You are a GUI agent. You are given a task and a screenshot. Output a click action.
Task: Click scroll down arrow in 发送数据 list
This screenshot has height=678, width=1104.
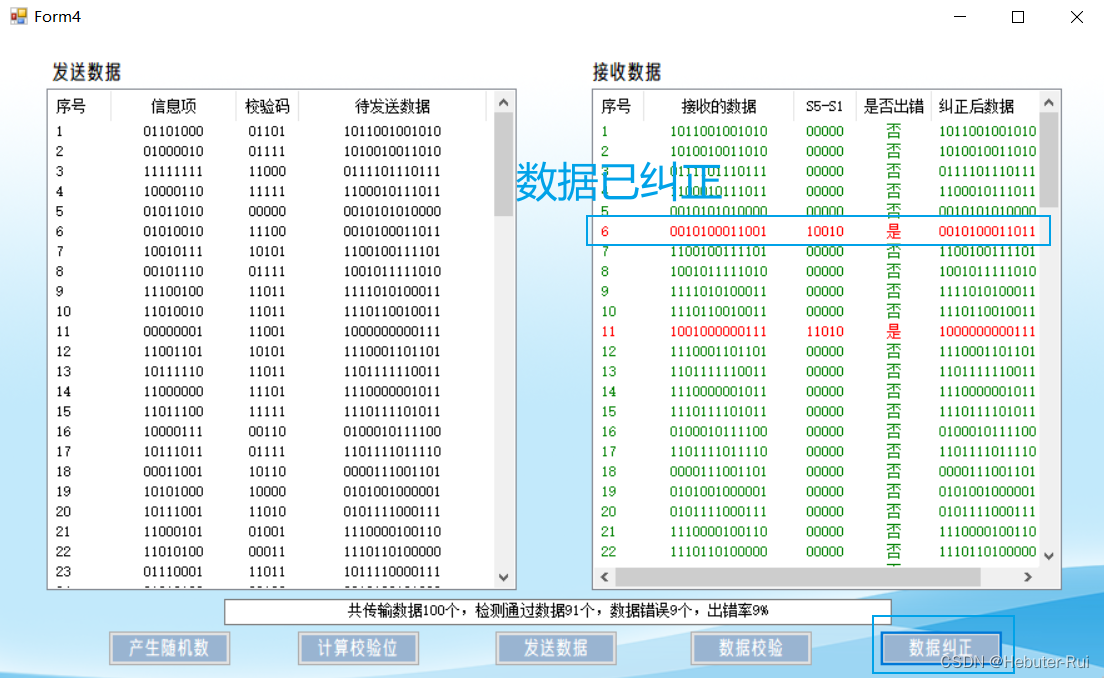pyautogui.click(x=503, y=577)
